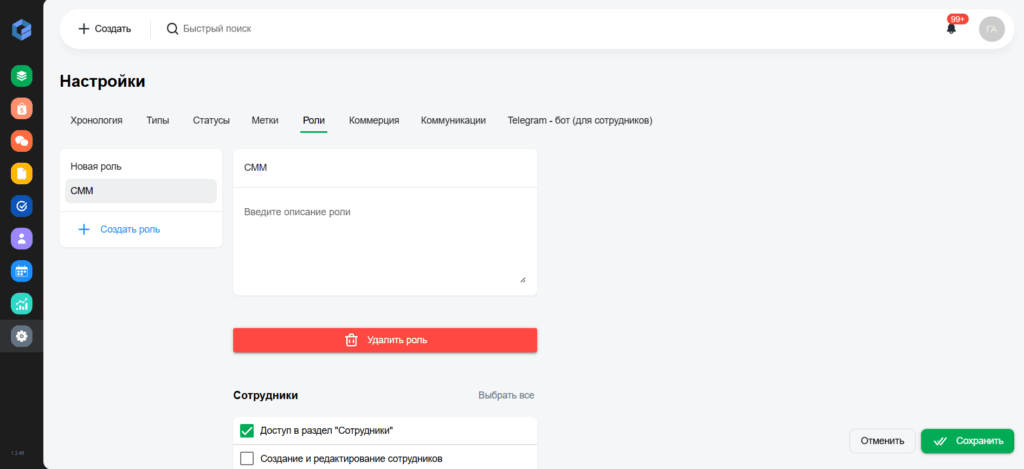Click the 99+ notification badge
This screenshot has height=469, width=1024.
958,19
